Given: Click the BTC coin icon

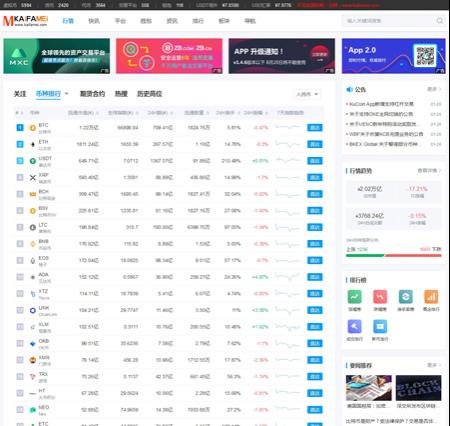Looking at the screenshot, I should [33, 128].
